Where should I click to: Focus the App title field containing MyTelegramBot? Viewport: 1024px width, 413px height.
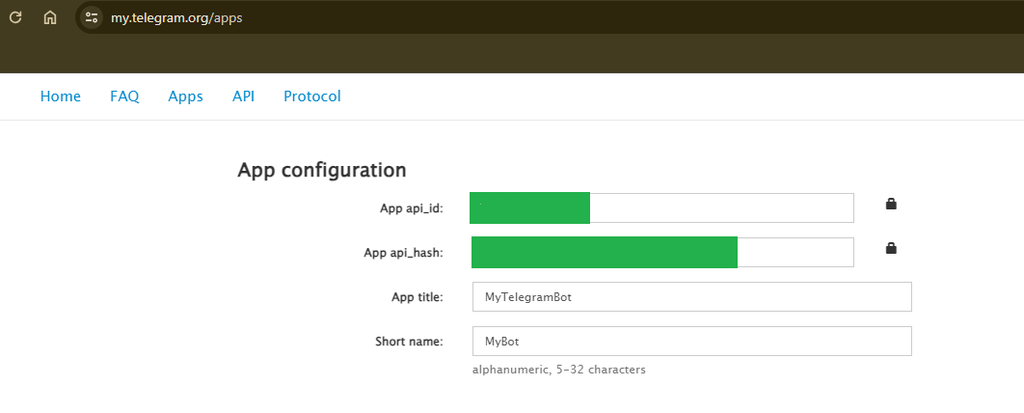coord(691,297)
